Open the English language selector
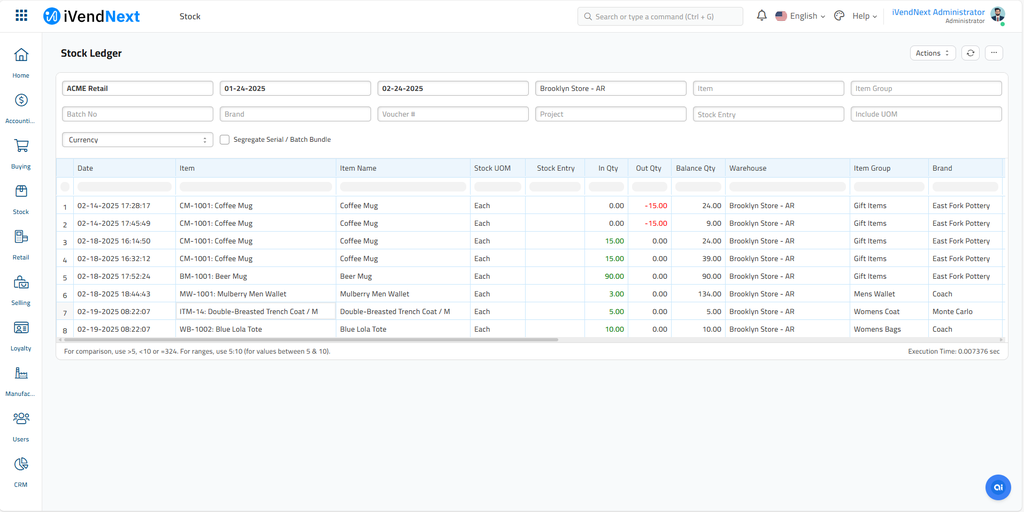 (801, 16)
